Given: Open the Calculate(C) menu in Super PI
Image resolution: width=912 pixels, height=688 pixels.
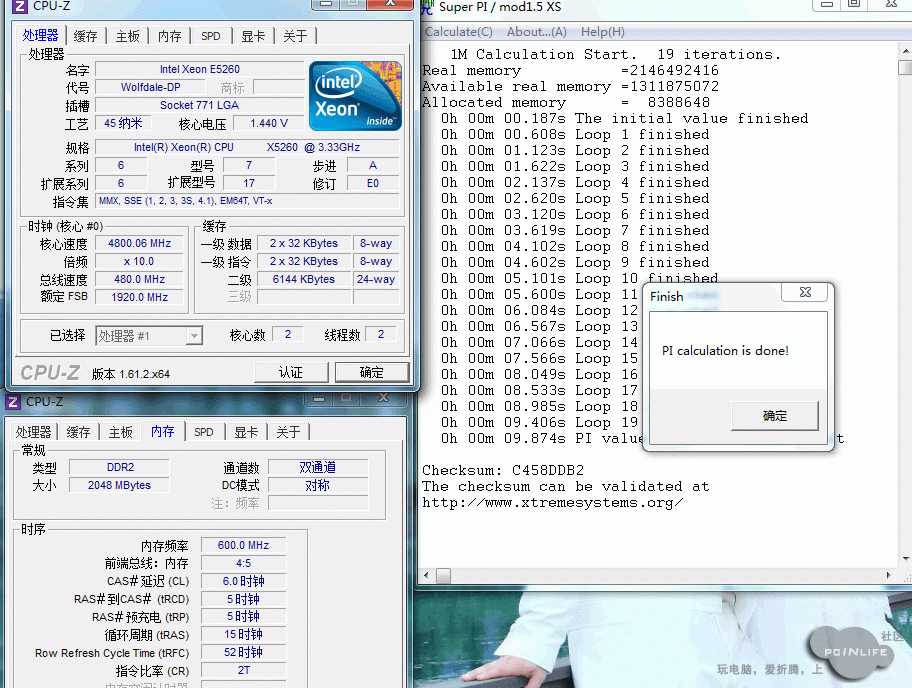Looking at the screenshot, I should point(459,32).
